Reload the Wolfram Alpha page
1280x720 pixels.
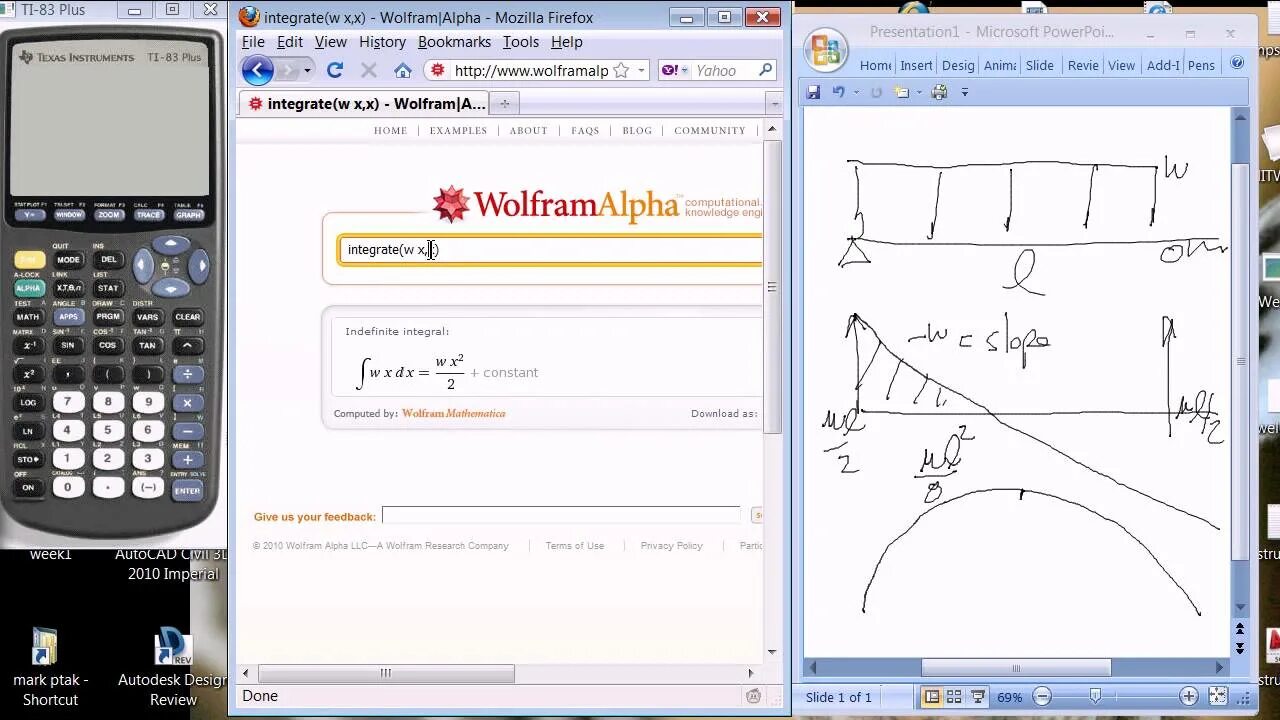(x=335, y=70)
